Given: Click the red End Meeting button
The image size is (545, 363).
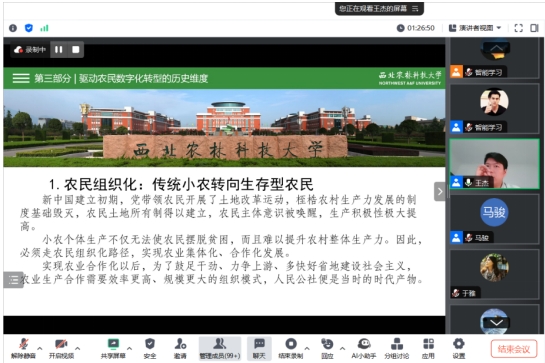Looking at the screenshot, I should pyautogui.click(x=514, y=349).
